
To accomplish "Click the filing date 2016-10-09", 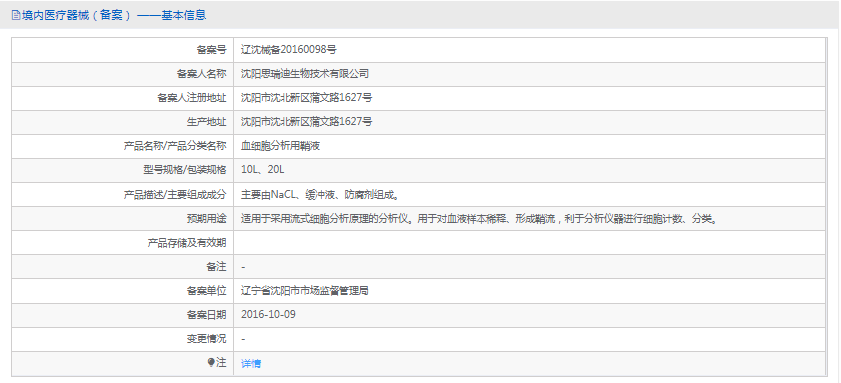I will coord(268,314).
